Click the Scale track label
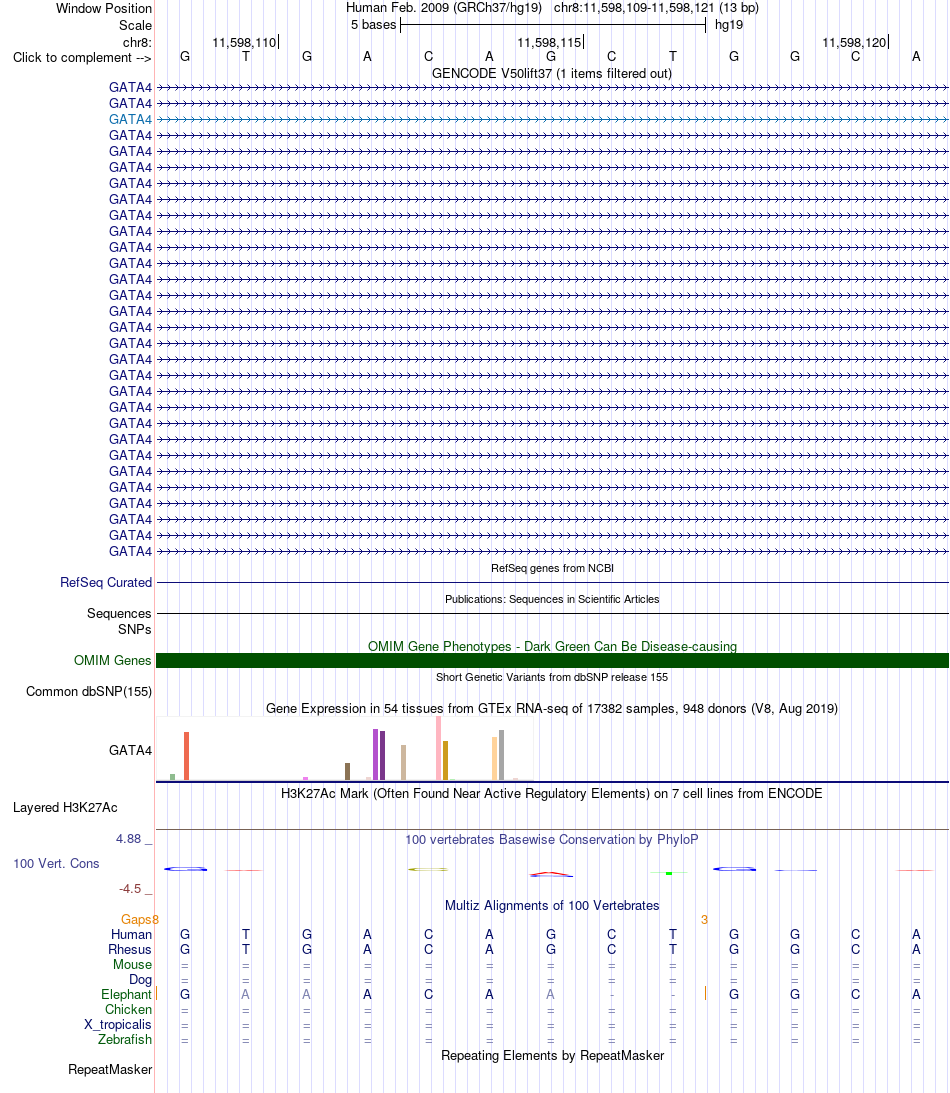 coord(135,25)
